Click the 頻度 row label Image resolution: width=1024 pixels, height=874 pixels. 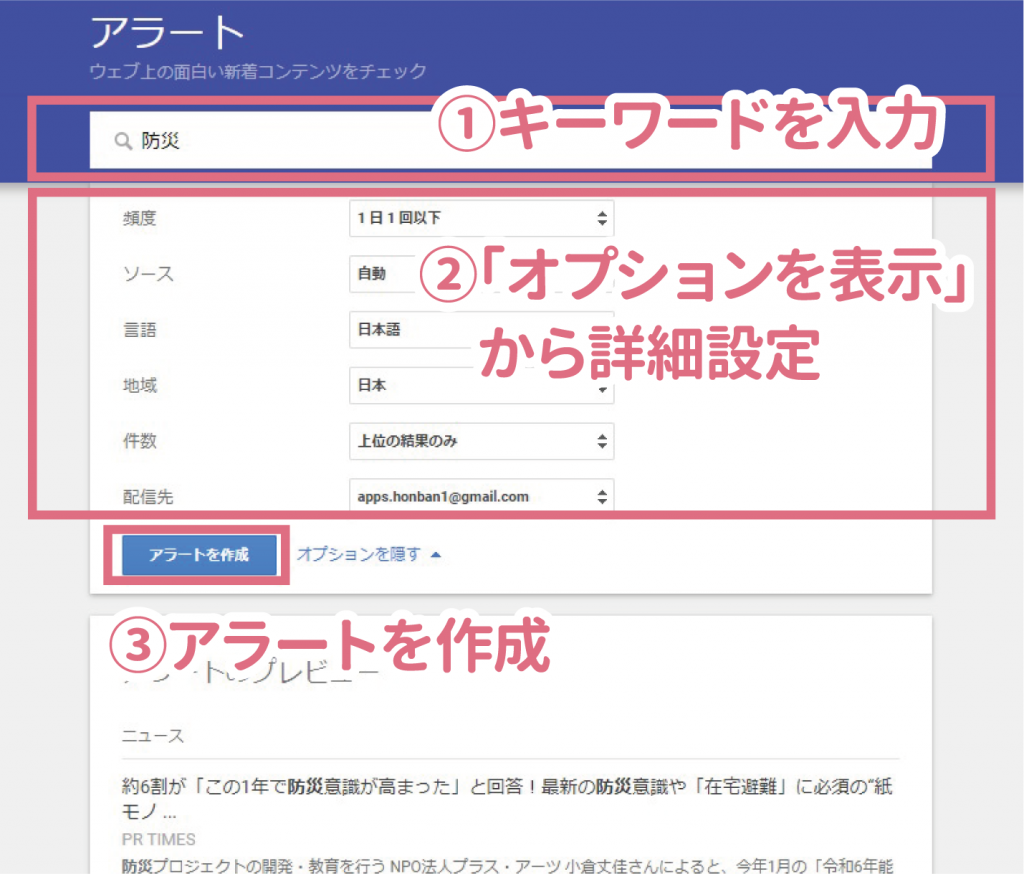point(139,218)
